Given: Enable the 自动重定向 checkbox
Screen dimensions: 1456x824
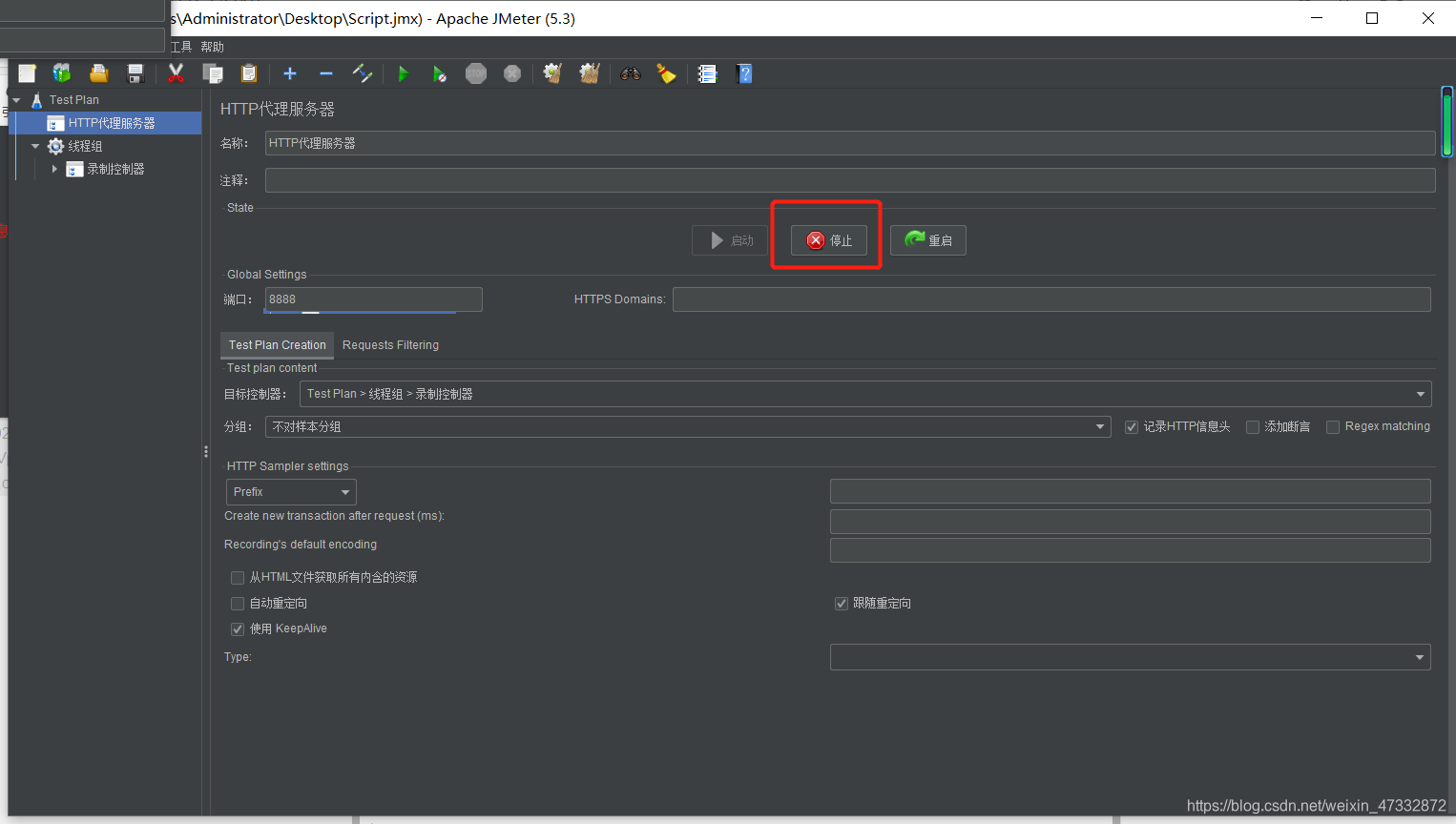Looking at the screenshot, I should pos(238,604).
